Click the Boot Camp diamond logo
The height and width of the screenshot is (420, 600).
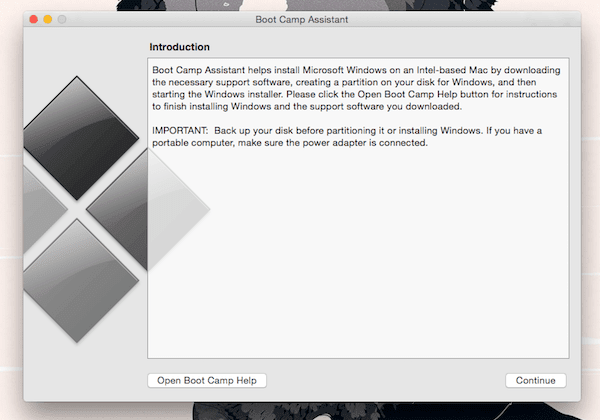click(x=116, y=209)
